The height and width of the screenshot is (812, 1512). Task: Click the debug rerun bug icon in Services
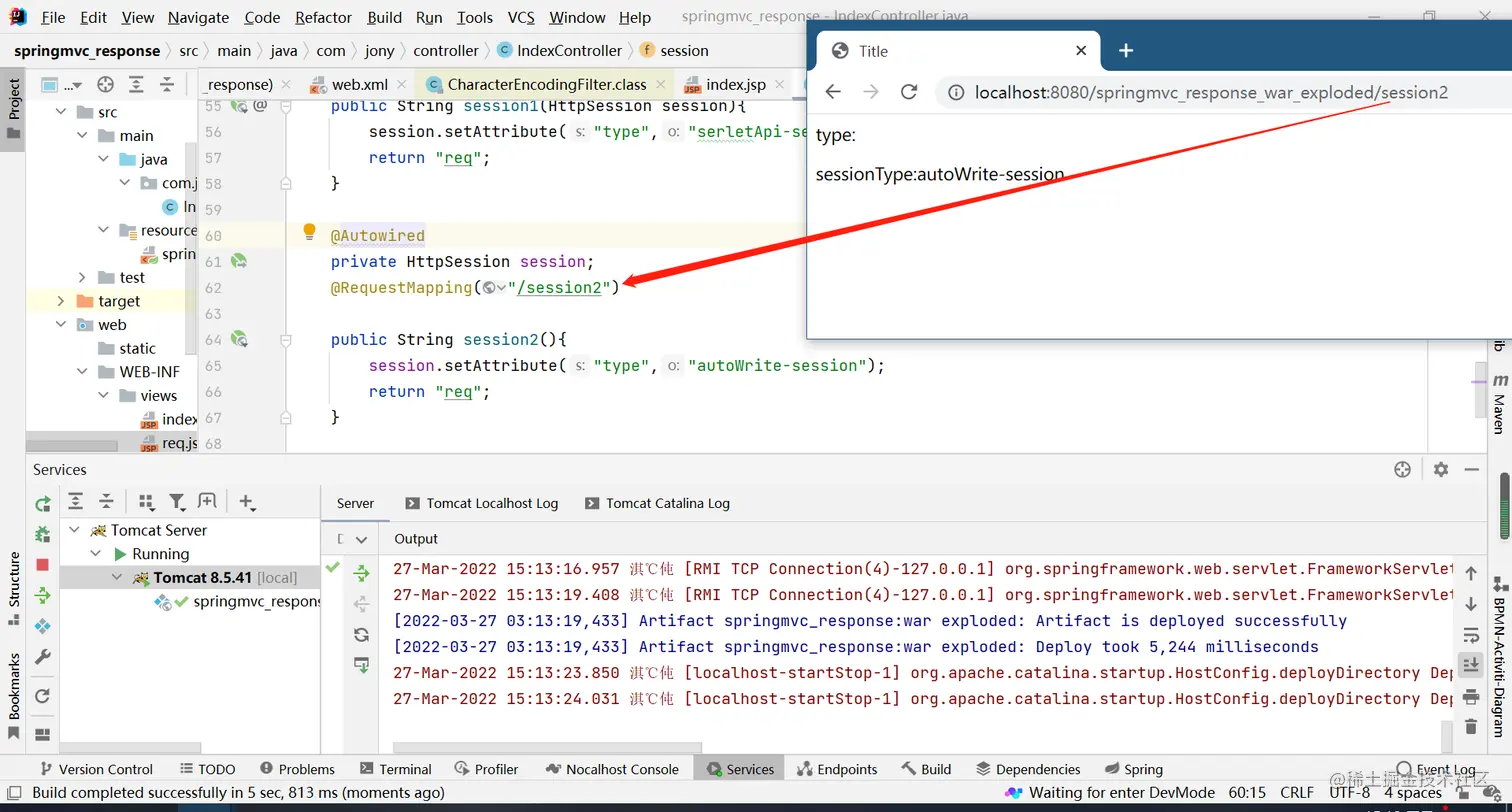pyautogui.click(x=42, y=534)
